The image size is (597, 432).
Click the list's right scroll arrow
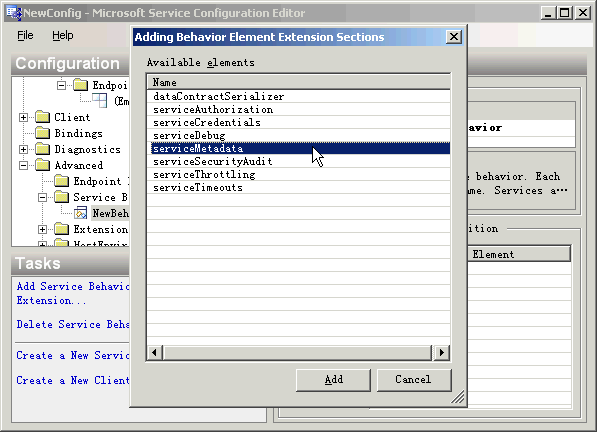point(441,352)
